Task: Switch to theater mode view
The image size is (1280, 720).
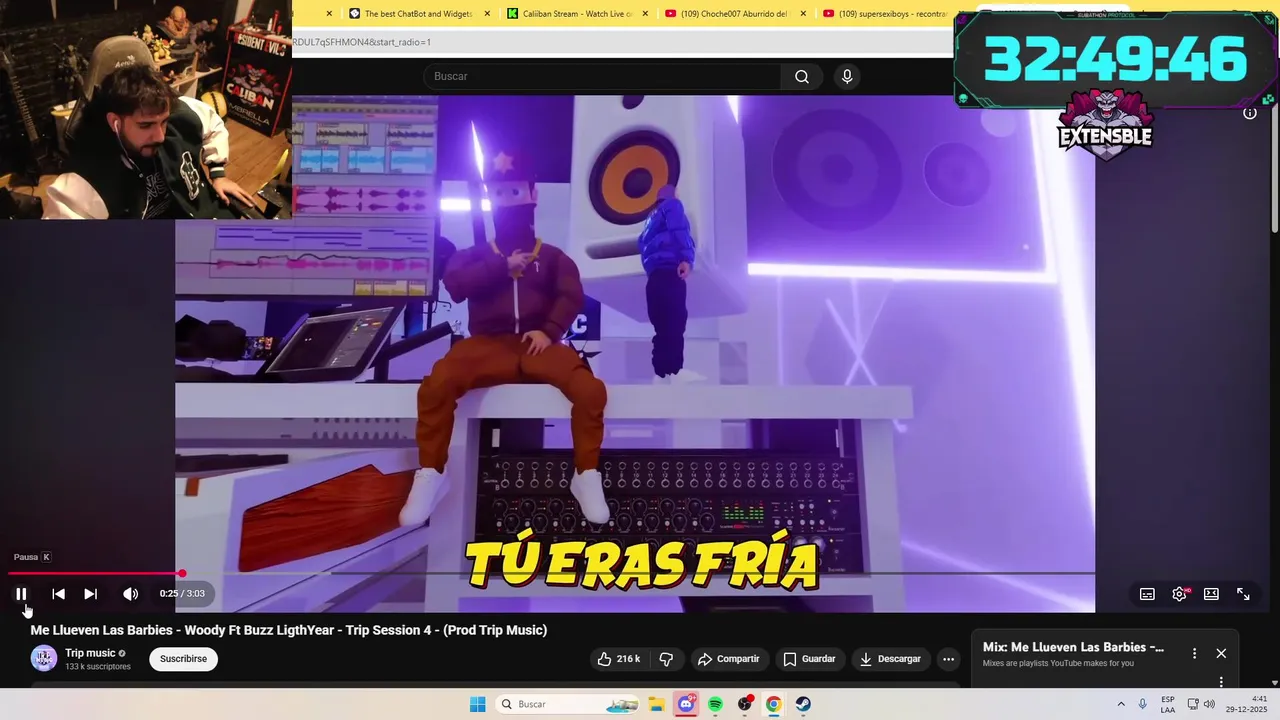Action: [x=1211, y=594]
